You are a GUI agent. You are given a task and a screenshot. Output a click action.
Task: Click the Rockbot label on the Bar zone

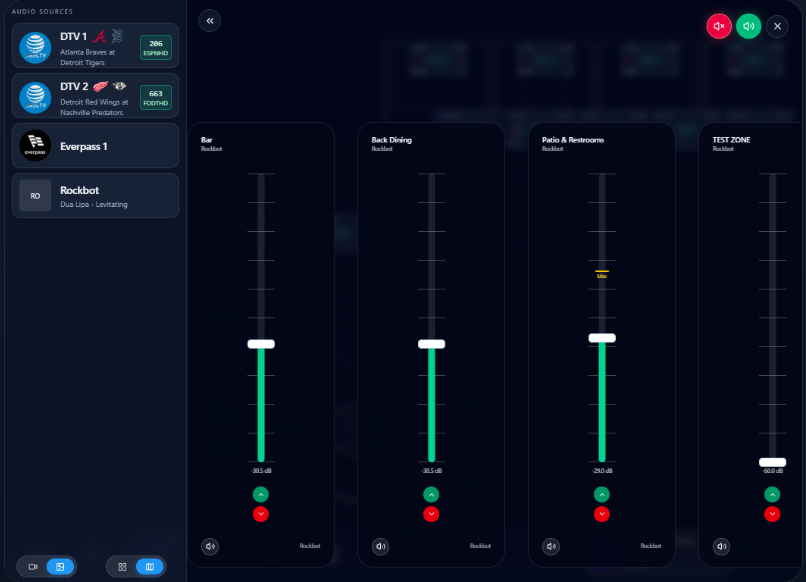[310, 546]
